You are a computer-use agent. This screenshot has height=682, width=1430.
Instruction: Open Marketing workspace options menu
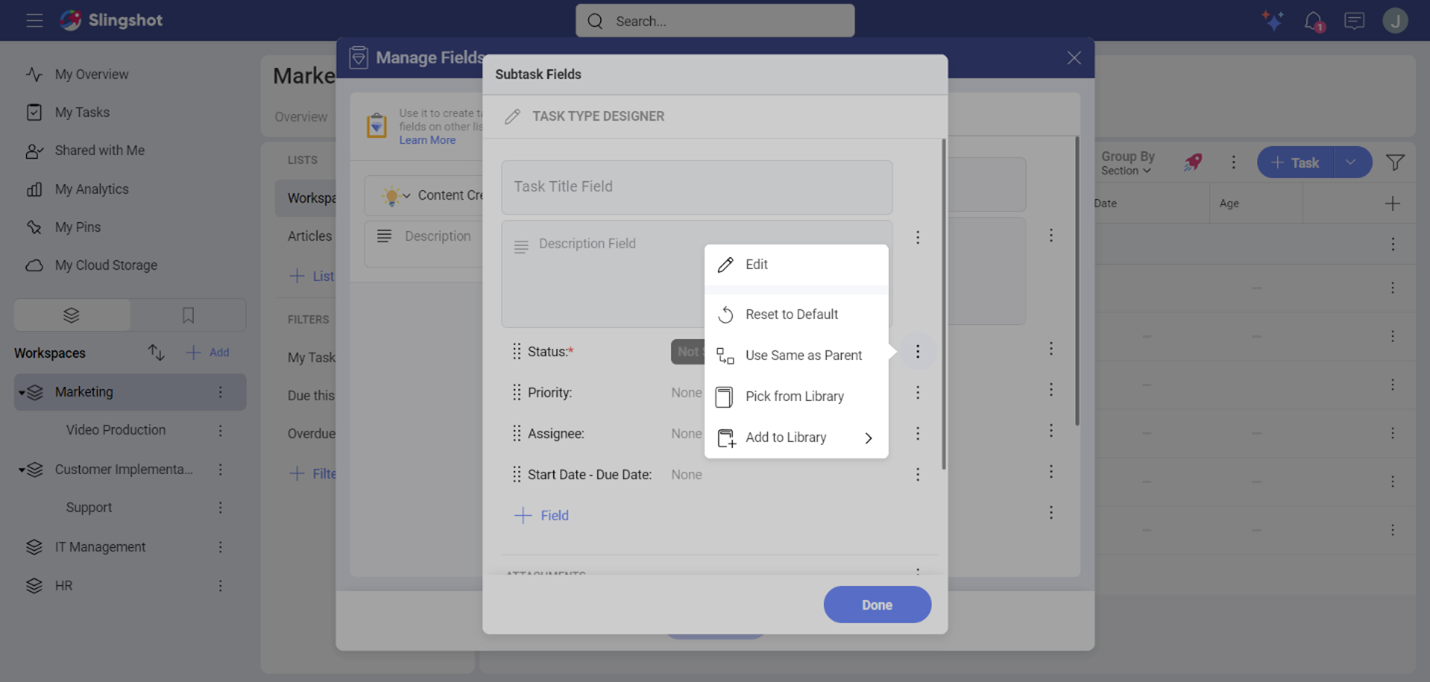(x=221, y=392)
